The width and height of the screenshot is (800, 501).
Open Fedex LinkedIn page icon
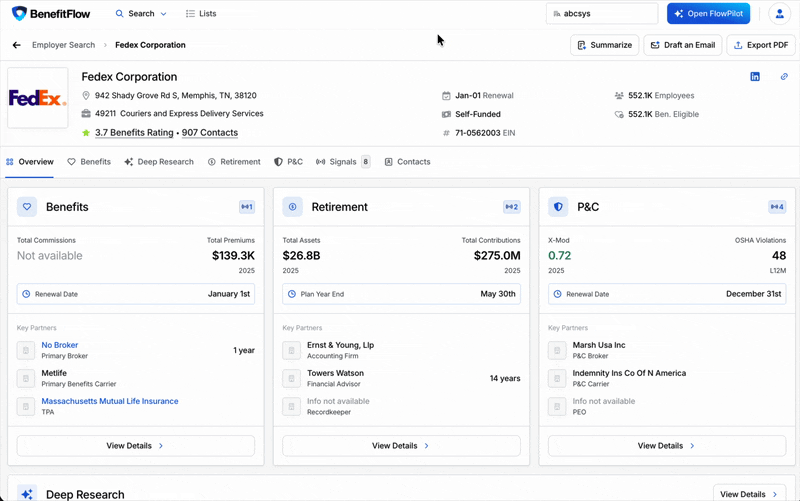click(755, 77)
